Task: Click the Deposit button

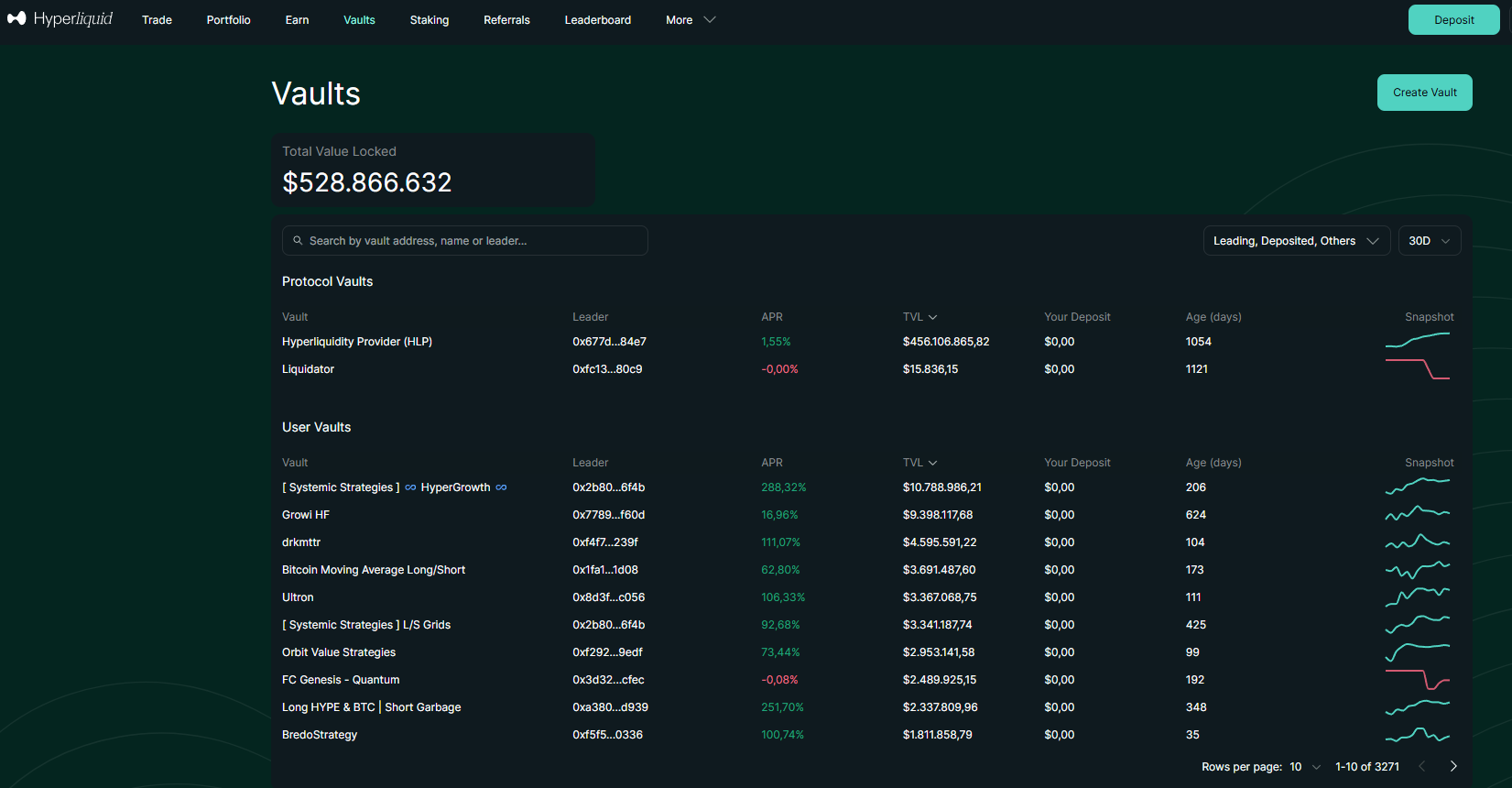Action: pyautogui.click(x=1454, y=20)
